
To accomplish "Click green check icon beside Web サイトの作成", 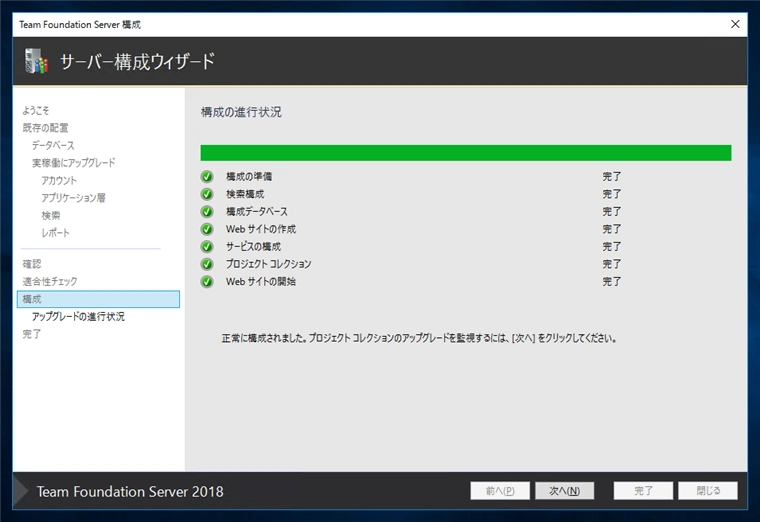I will click(207, 229).
